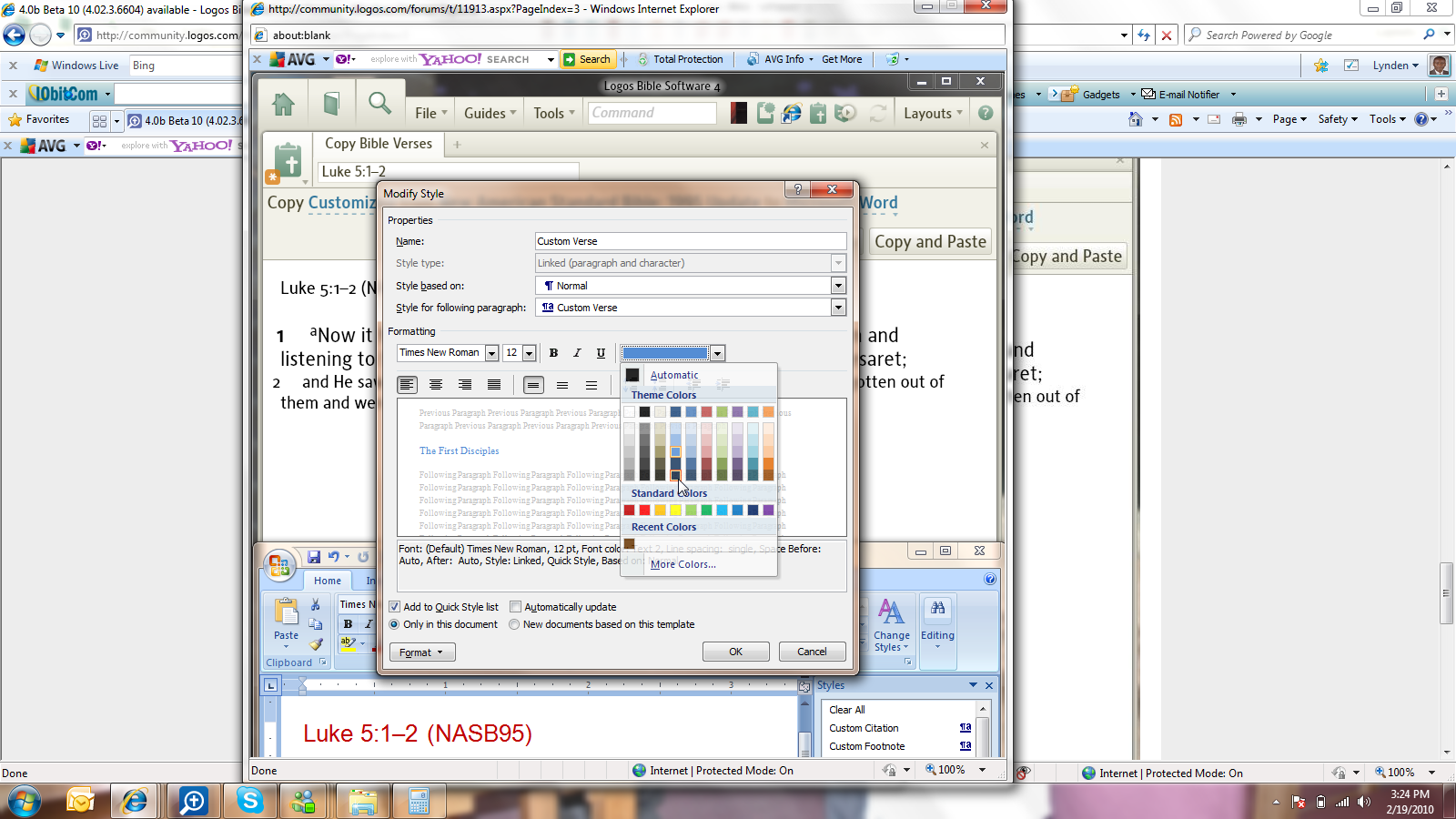The width and height of the screenshot is (1456, 819).
Task: Undo the last action in Word
Action: [x=334, y=557]
